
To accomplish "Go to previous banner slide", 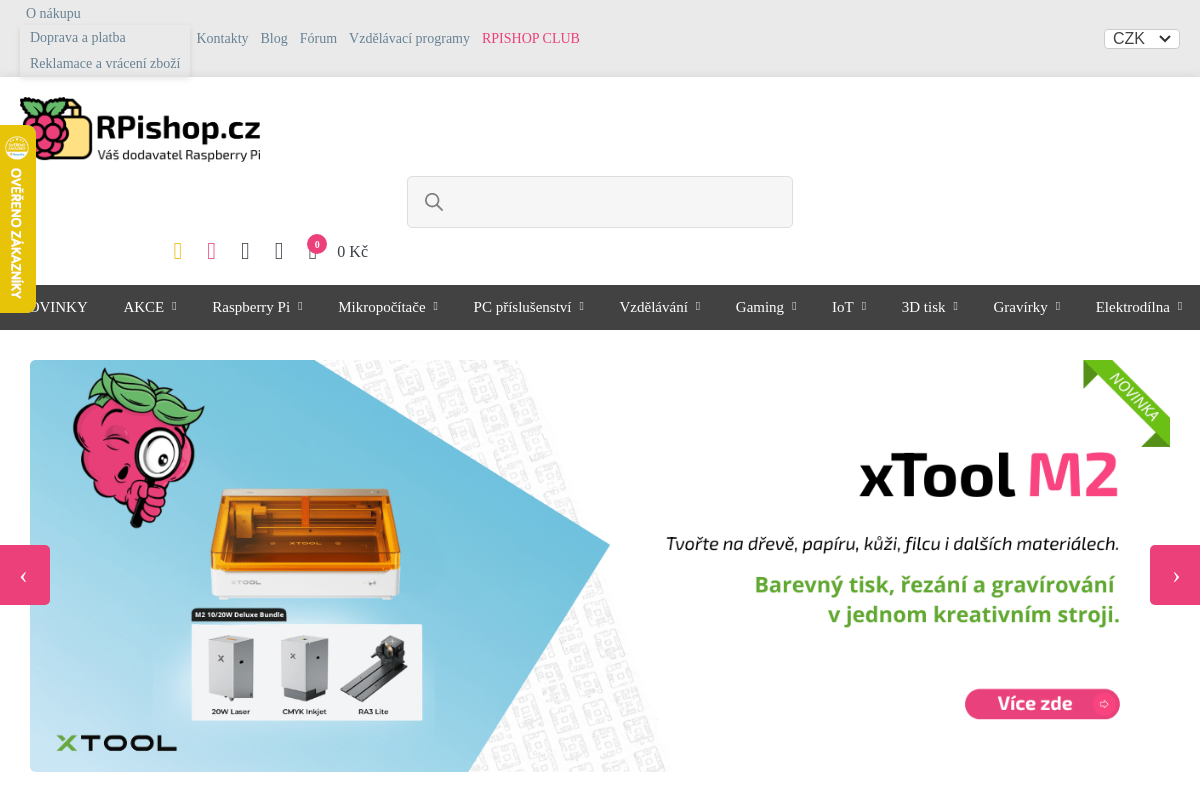I will 24,575.
